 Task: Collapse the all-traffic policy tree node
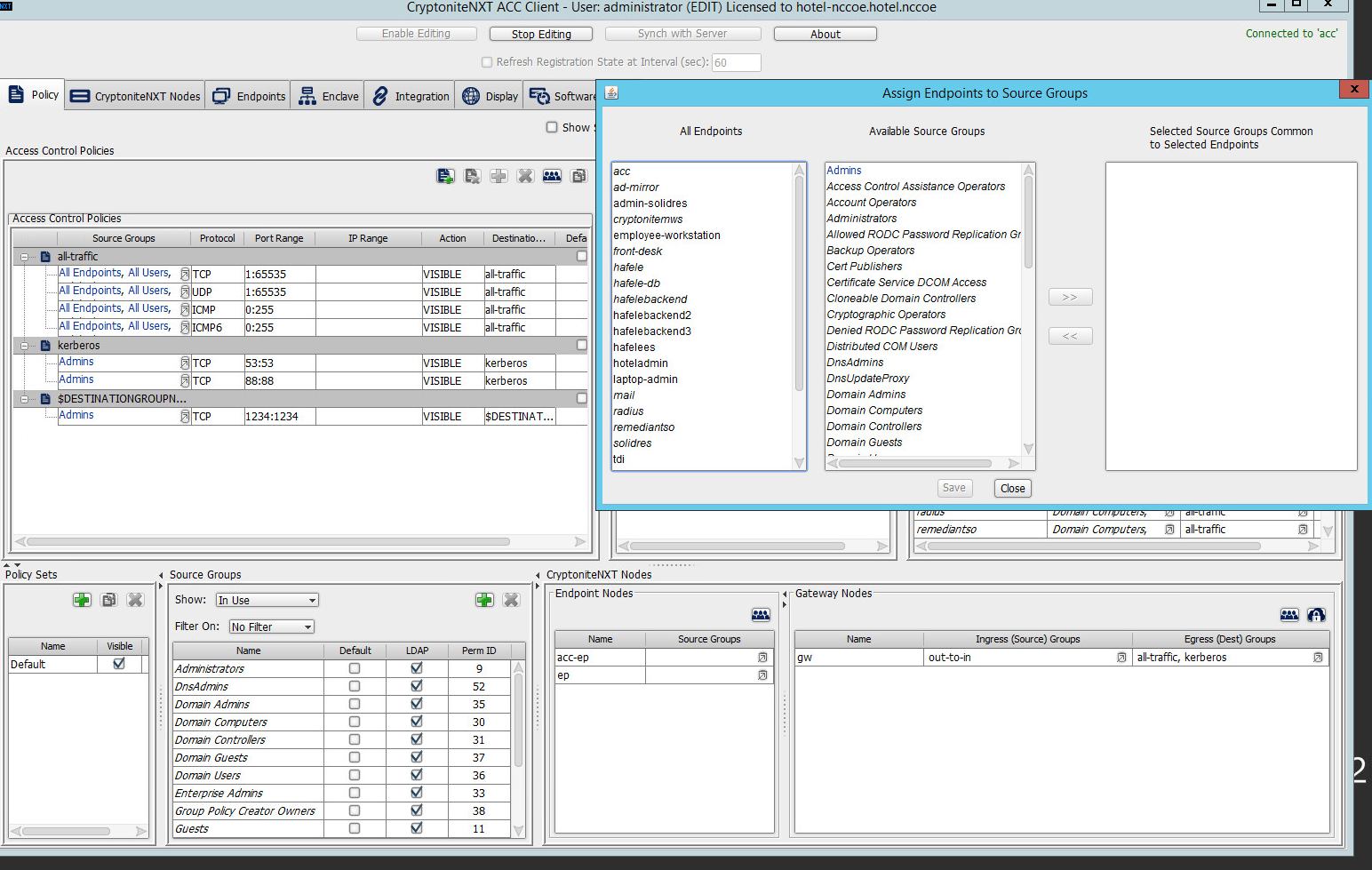pos(24,257)
